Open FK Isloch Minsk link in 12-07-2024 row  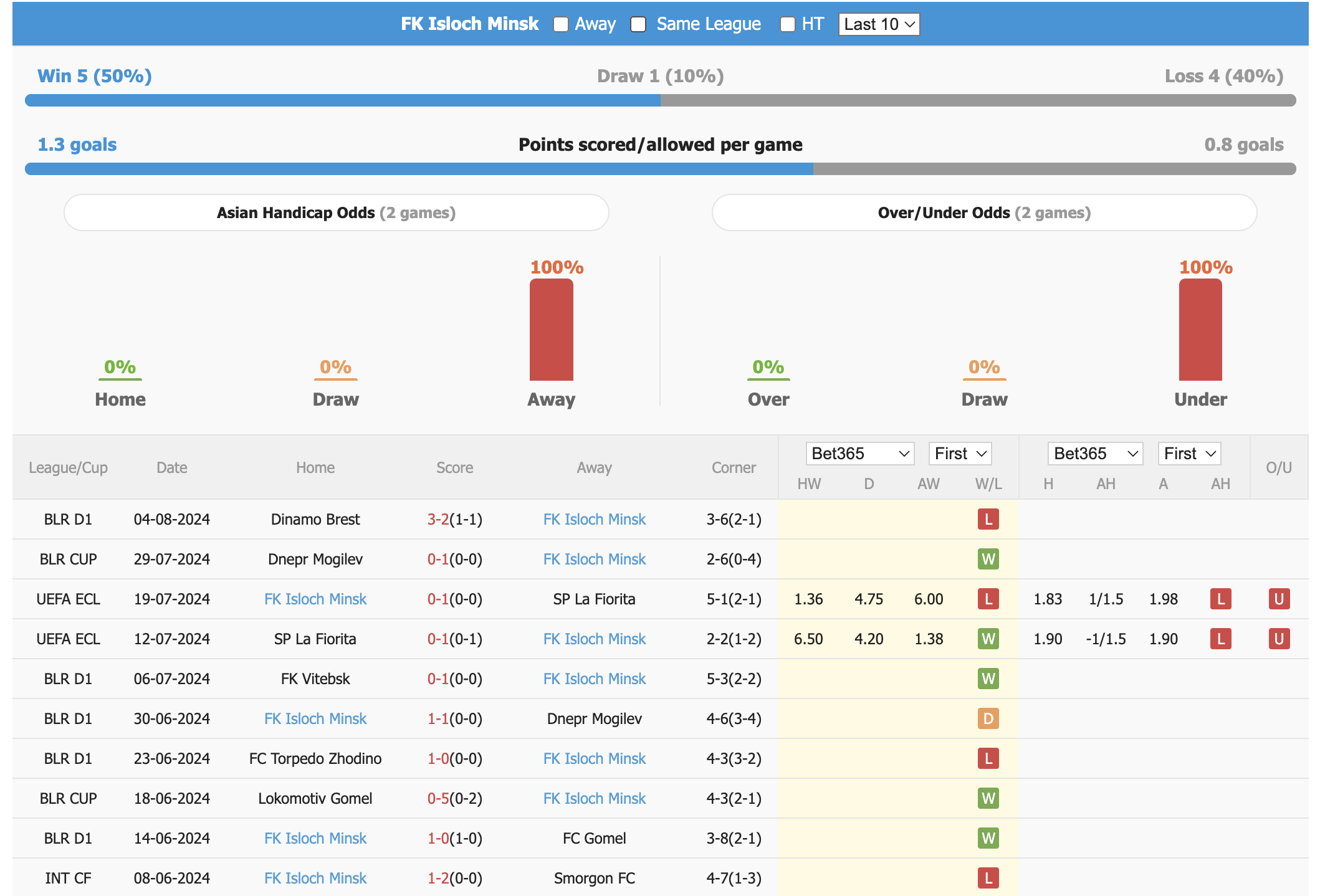(595, 639)
